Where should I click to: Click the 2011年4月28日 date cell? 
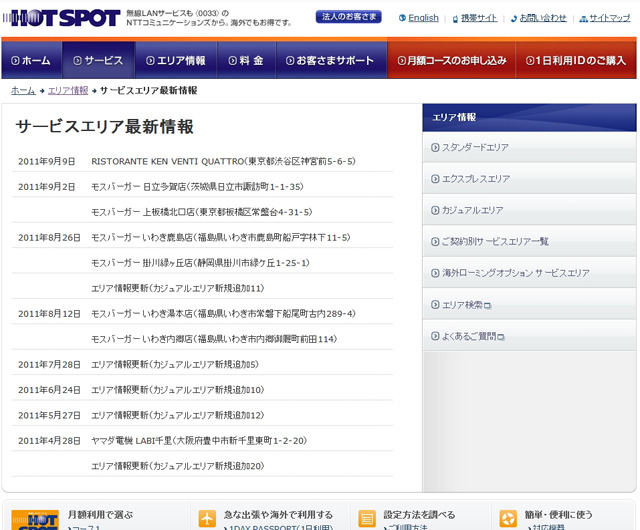[49, 441]
